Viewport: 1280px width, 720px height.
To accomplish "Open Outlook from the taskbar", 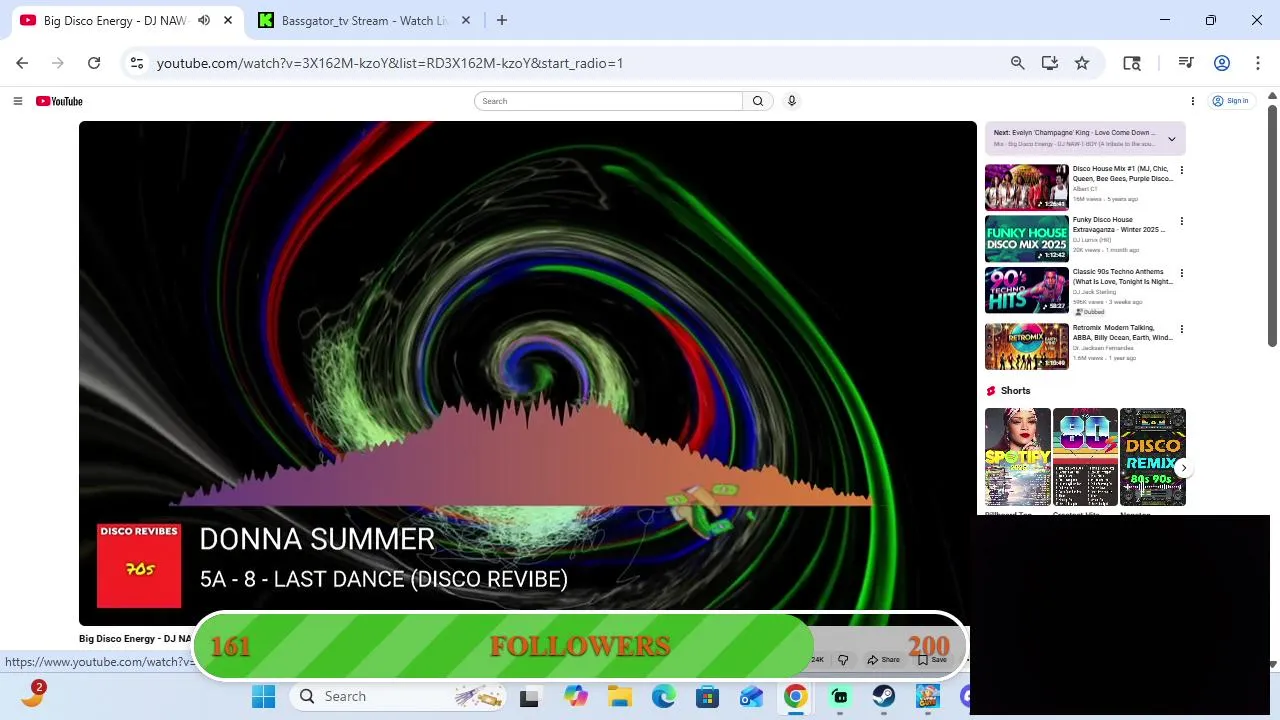I will (752, 697).
